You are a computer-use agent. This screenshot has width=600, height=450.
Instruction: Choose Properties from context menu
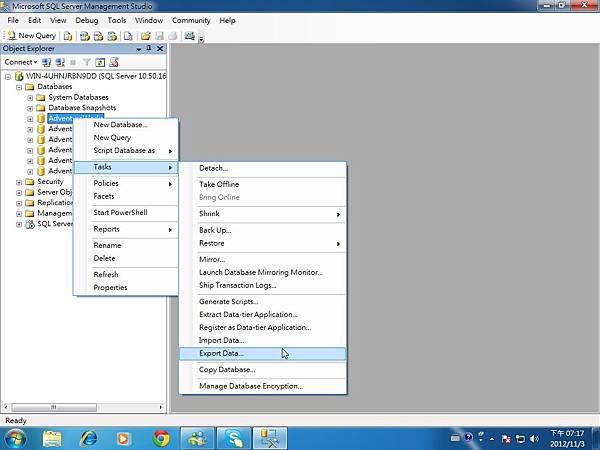pyautogui.click(x=126, y=287)
